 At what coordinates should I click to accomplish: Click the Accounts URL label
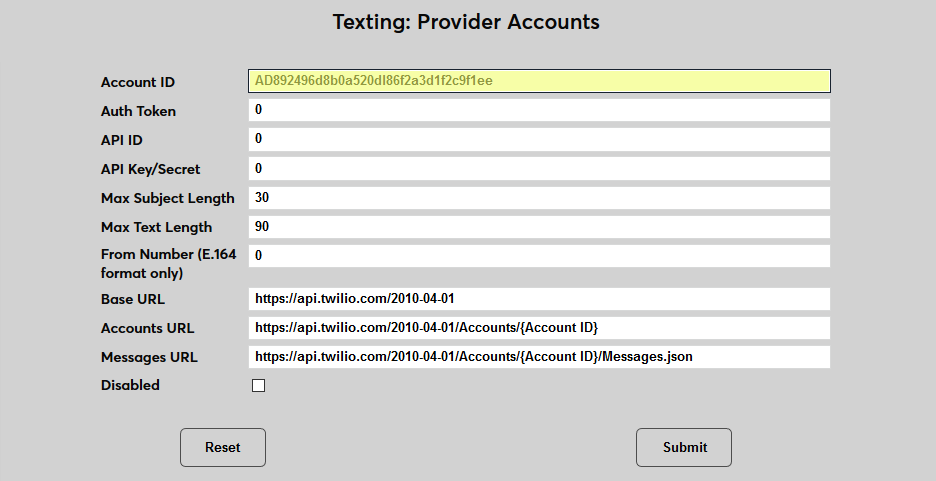tap(147, 328)
